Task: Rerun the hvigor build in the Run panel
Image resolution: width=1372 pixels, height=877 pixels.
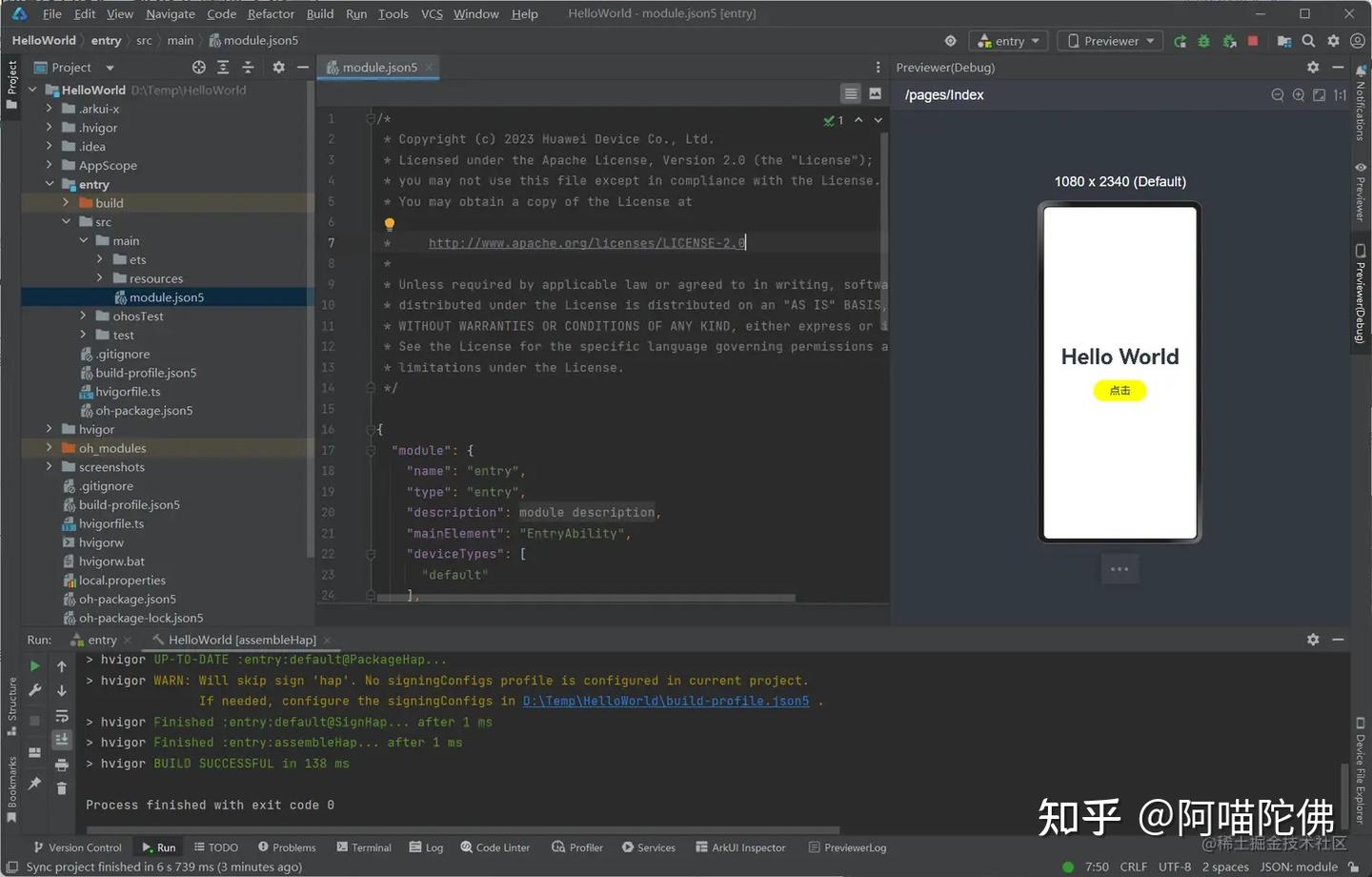Action: [x=34, y=664]
